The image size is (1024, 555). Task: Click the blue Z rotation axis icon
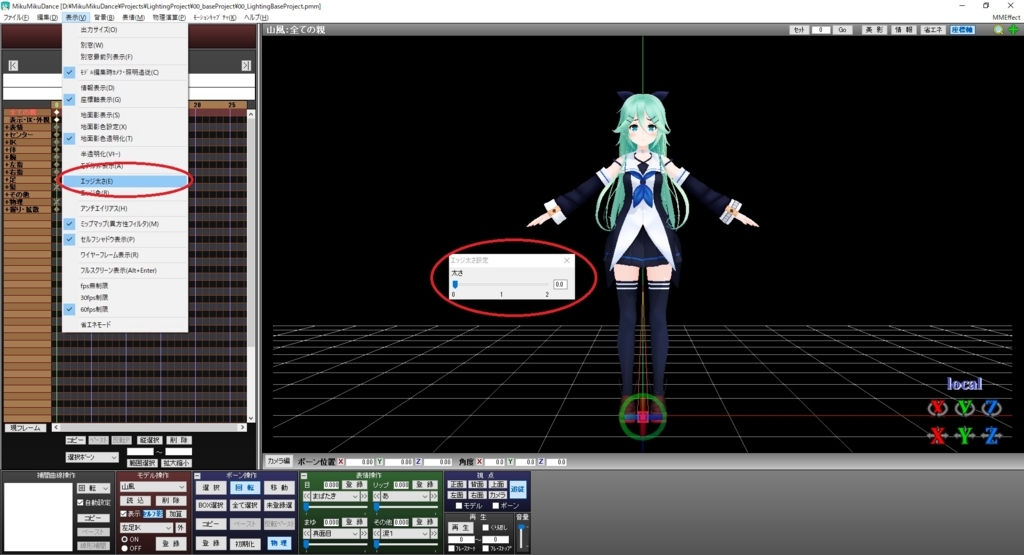tap(991, 408)
